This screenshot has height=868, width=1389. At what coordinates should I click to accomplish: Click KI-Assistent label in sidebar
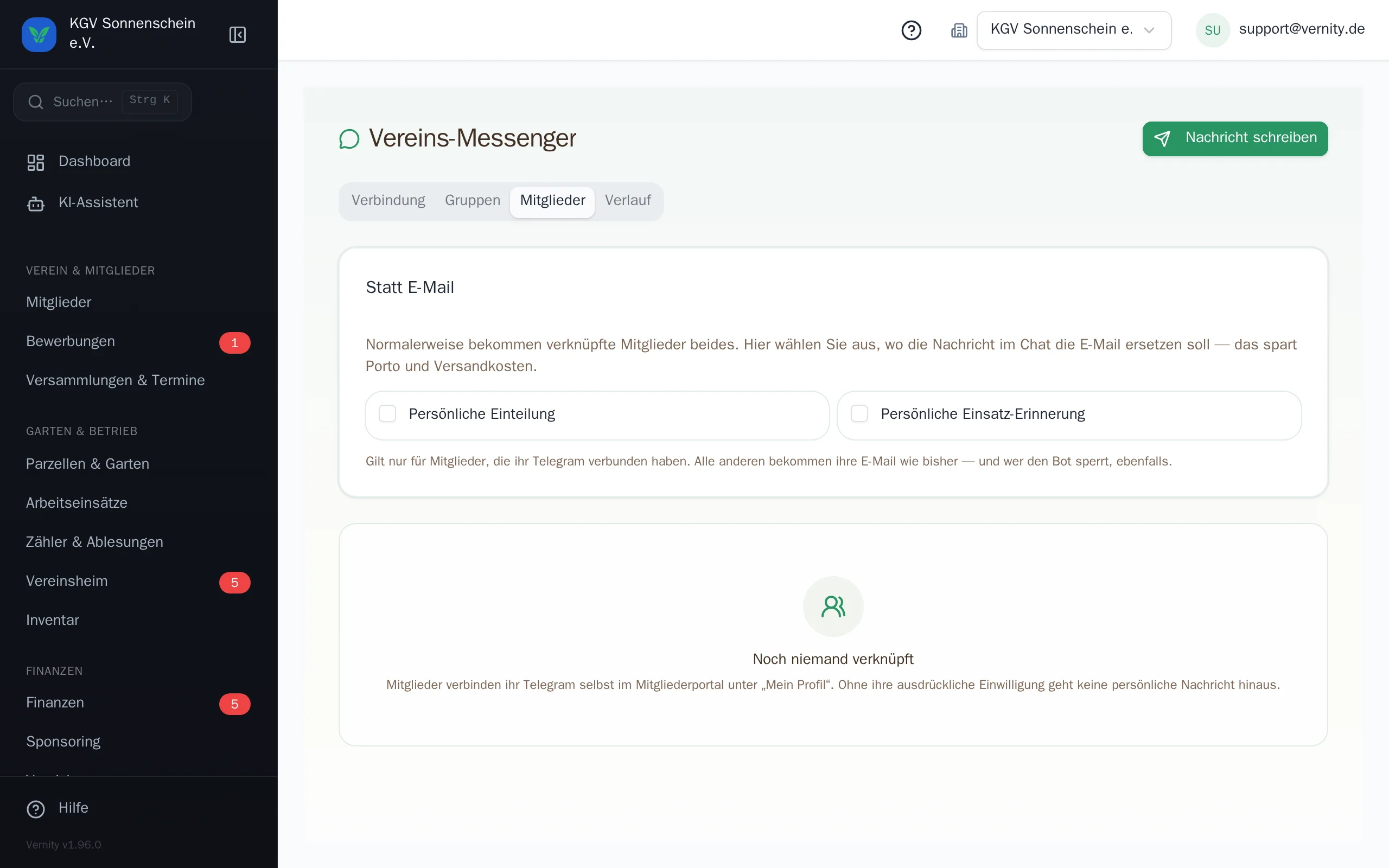pos(98,203)
